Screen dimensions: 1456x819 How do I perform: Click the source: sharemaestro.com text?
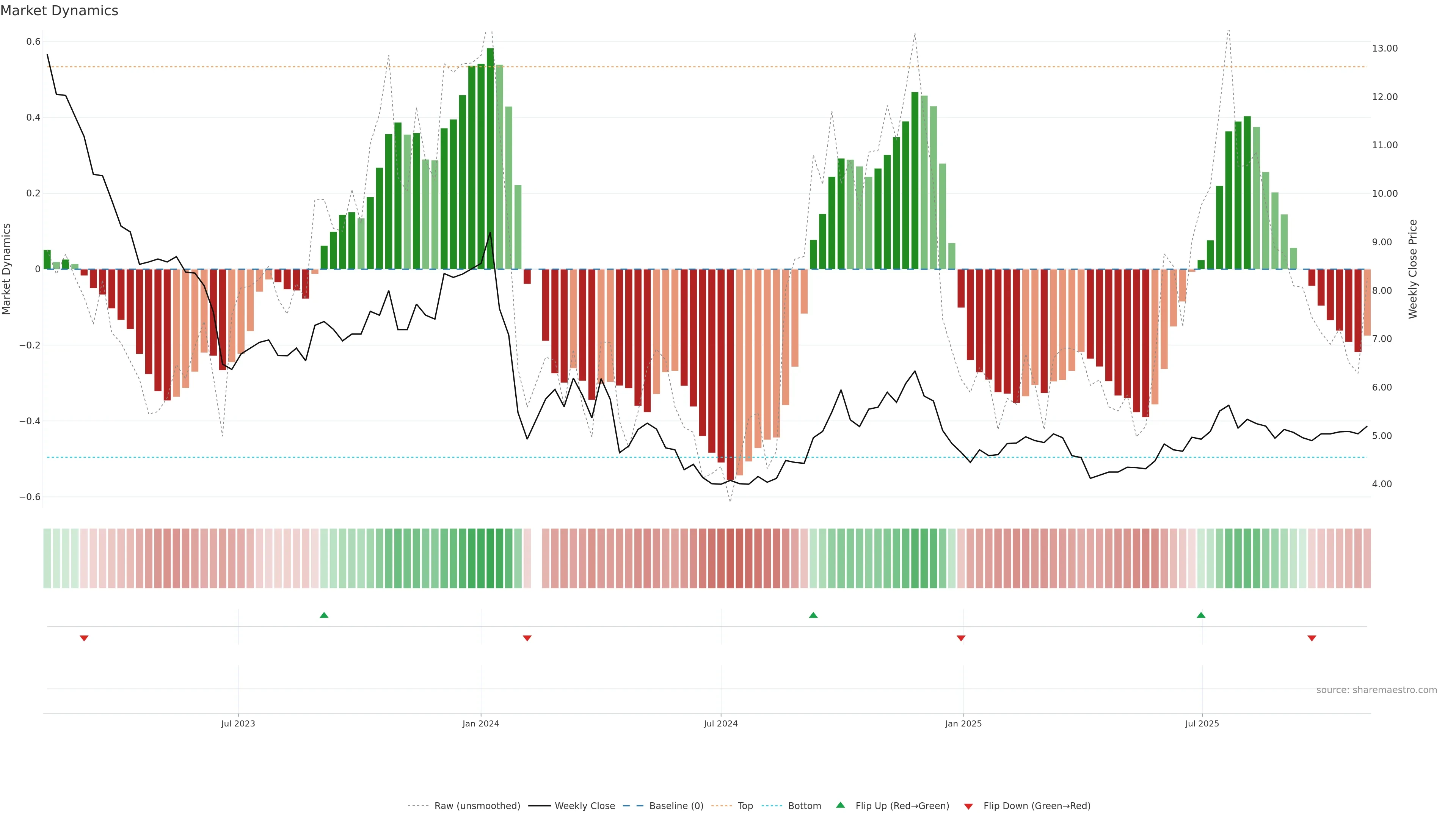[1376, 690]
